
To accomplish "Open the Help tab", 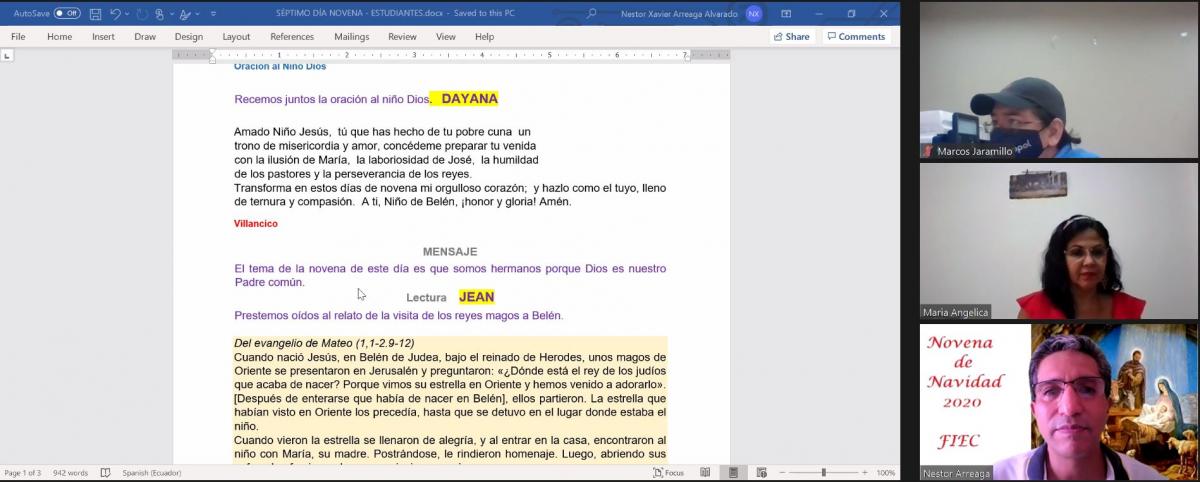I will [484, 37].
